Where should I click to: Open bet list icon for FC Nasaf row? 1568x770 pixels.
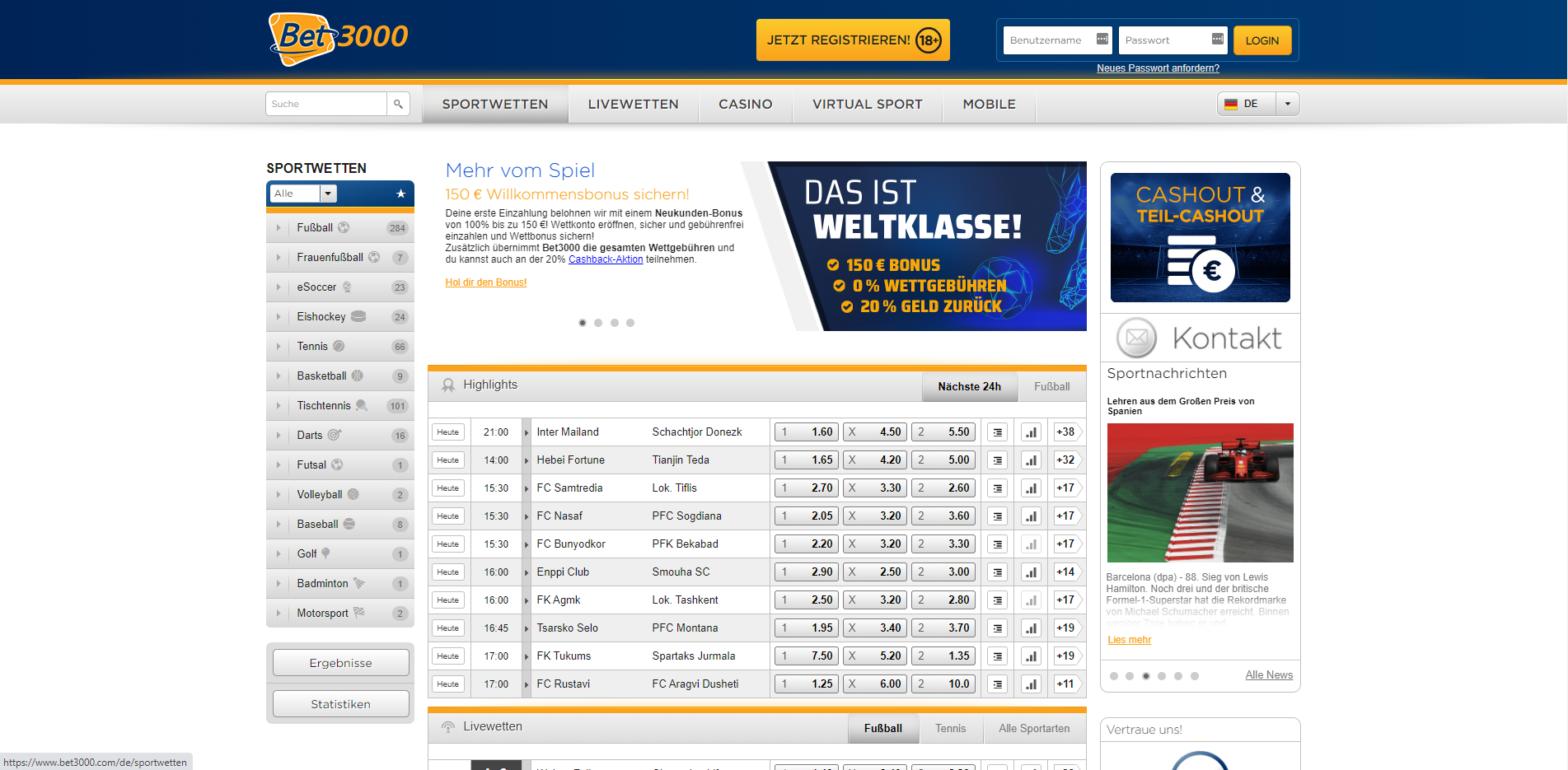998,516
